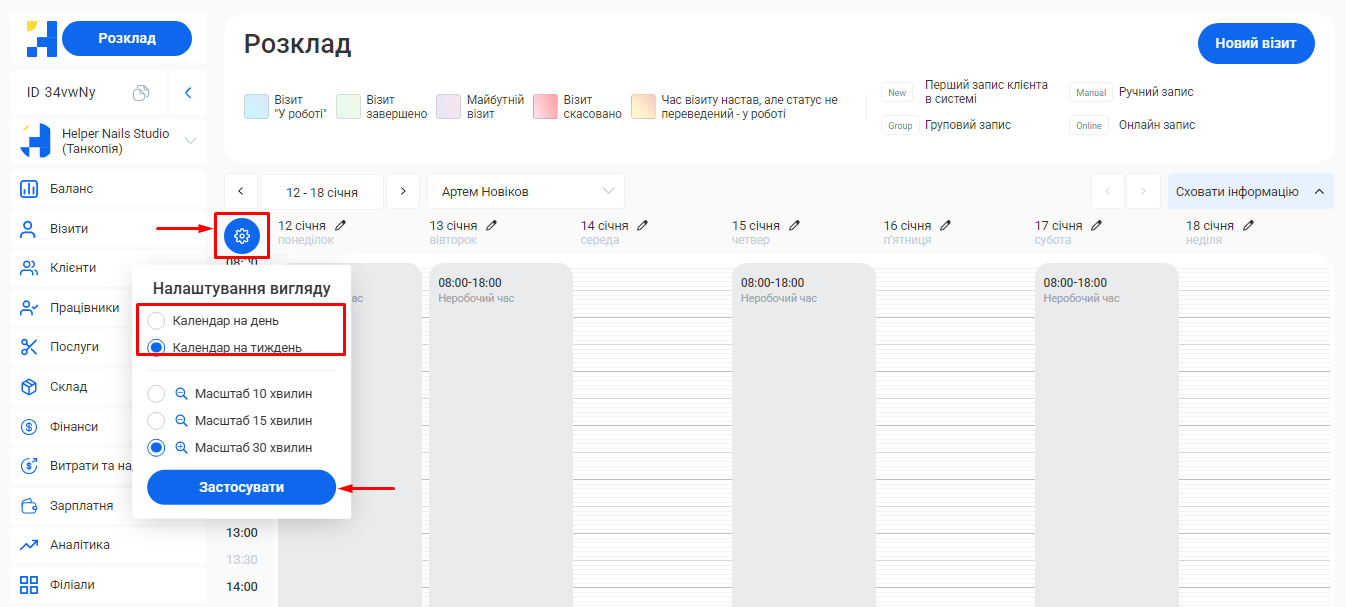Go to the next week with right arrow
This screenshot has height=607, width=1346.
[x=403, y=191]
